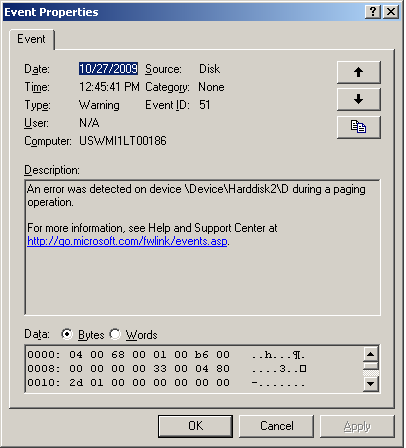The image size is (406, 448).
Task: Click the data row starting 0000:
Action: point(166,355)
